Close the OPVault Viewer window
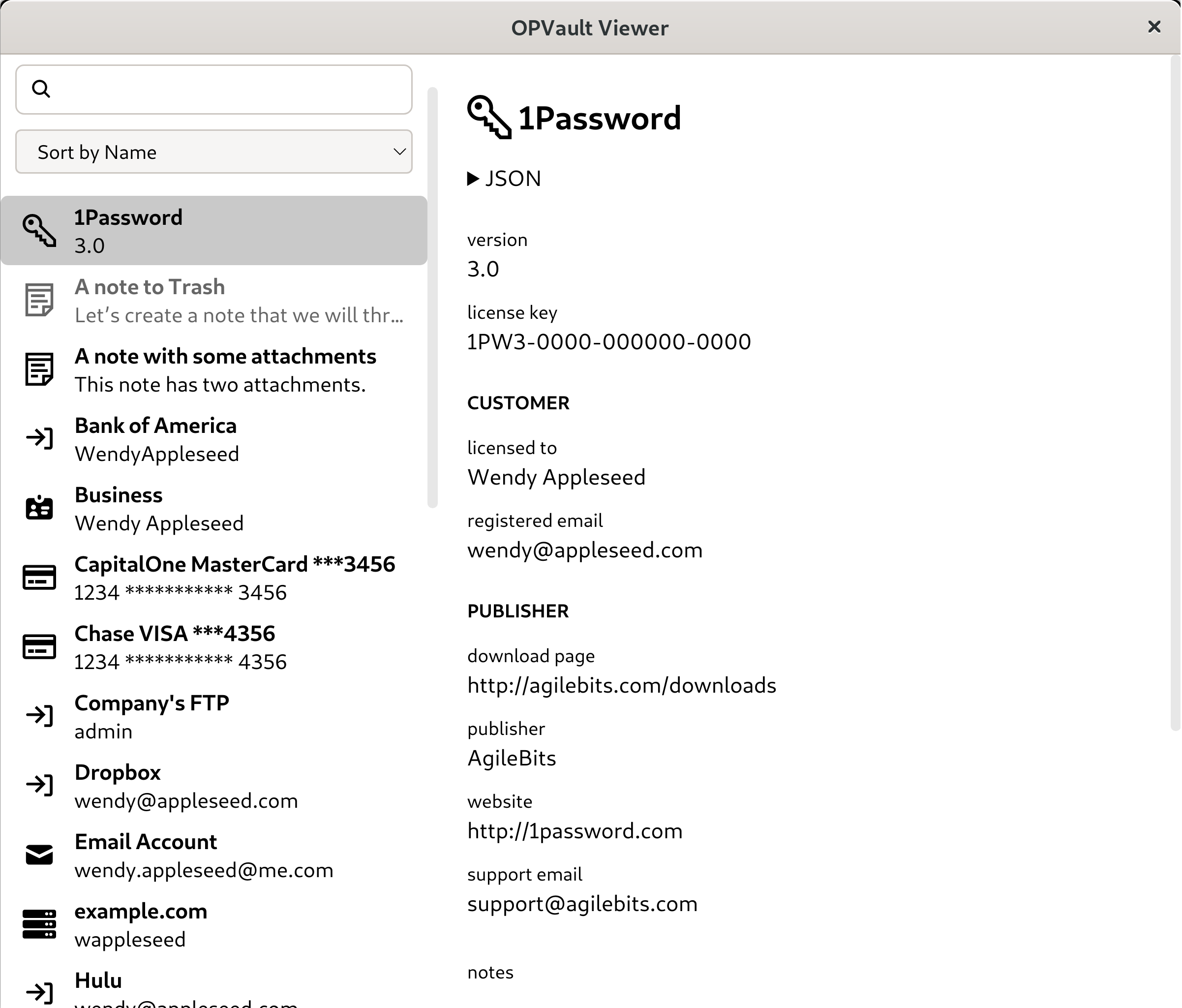The image size is (1182, 1008). pos(1154,27)
